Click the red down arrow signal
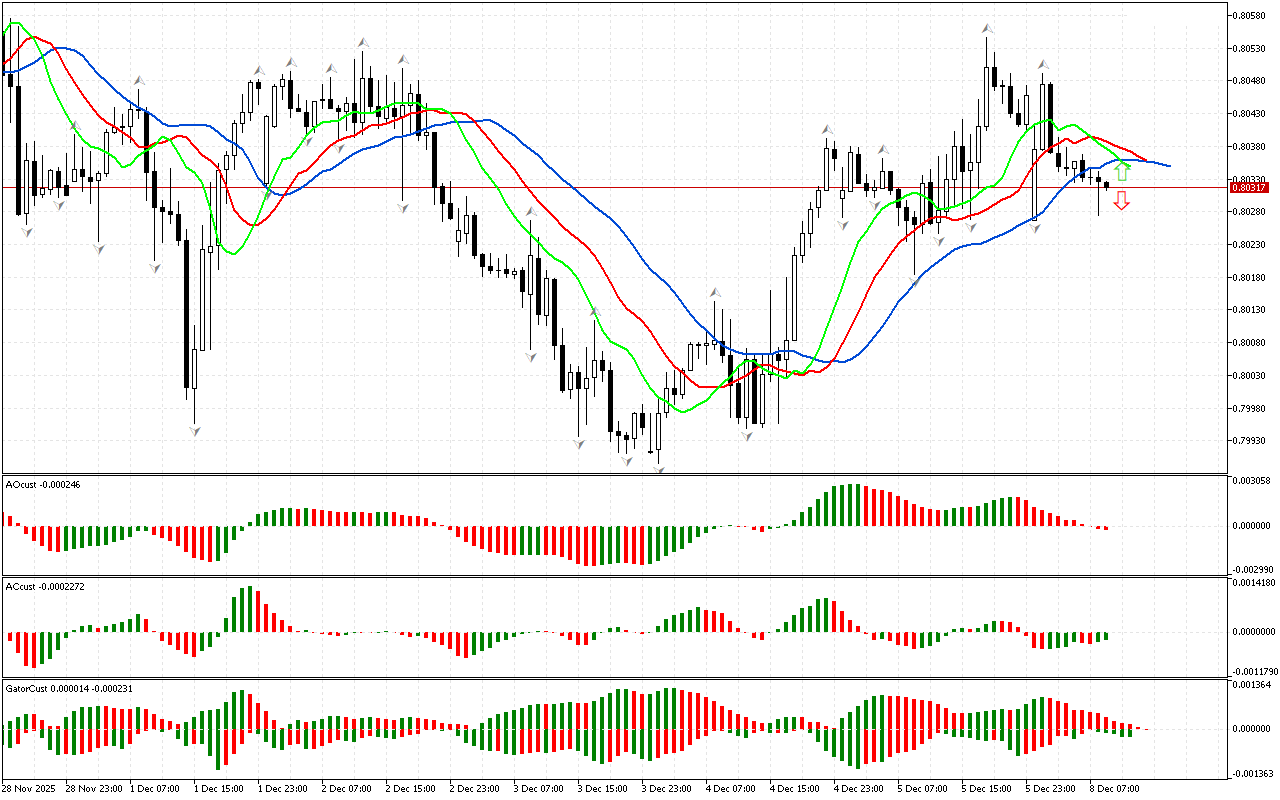Screen dimensions: 1280x800 [x=1122, y=201]
